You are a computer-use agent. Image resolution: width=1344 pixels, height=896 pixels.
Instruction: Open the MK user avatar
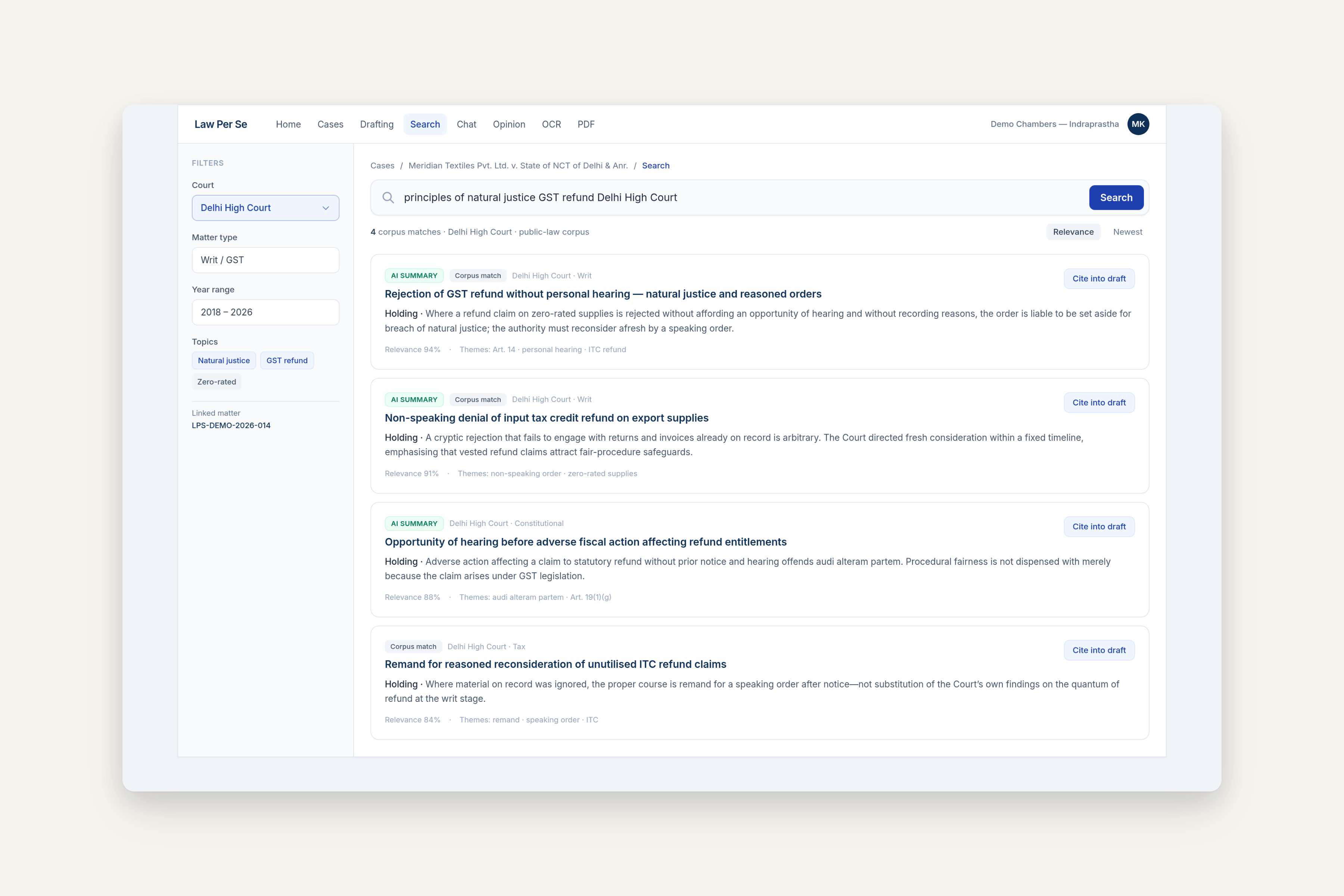click(x=1138, y=124)
